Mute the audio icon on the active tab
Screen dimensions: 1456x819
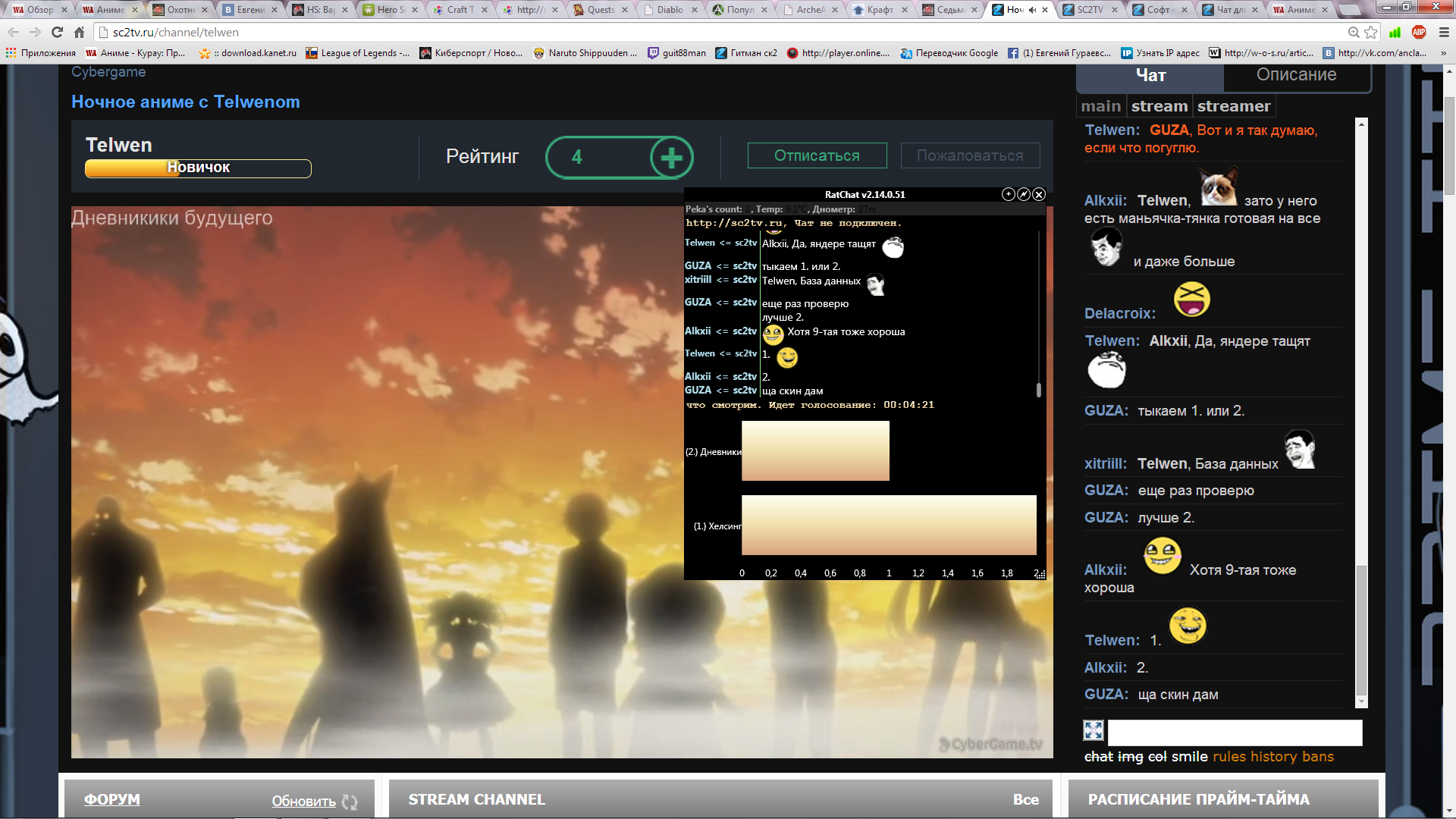tap(1032, 10)
